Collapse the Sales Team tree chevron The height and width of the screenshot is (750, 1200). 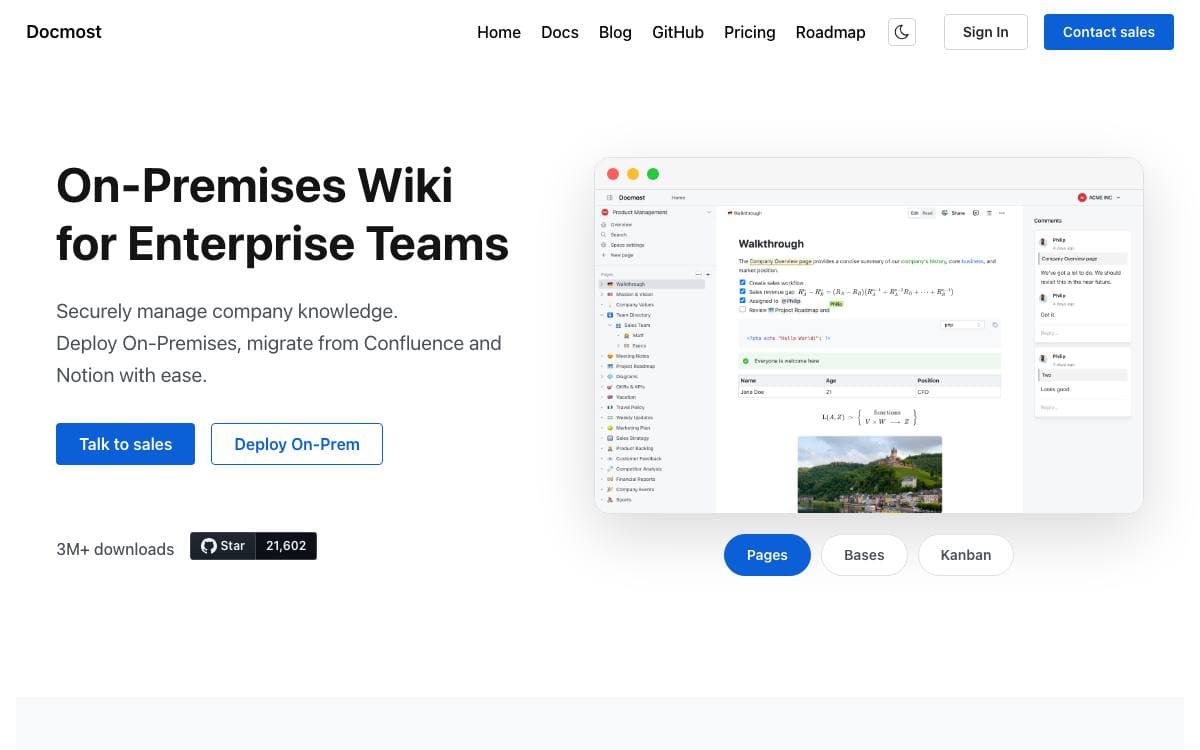click(610, 325)
